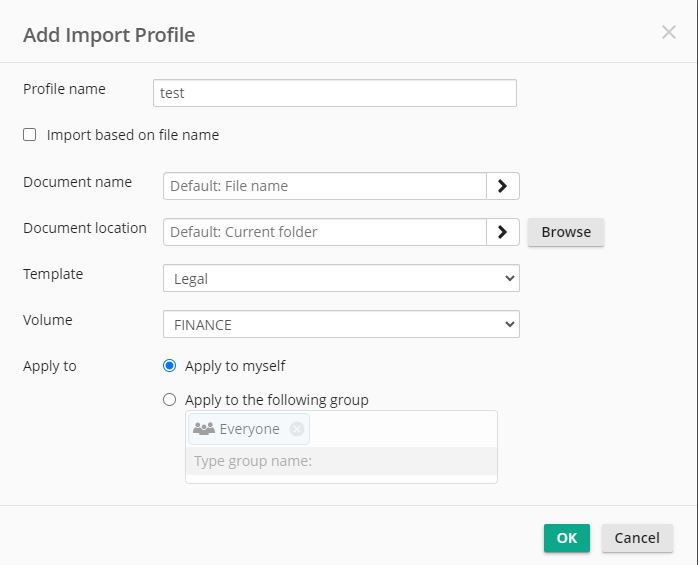Click the Browse button

point(566,232)
